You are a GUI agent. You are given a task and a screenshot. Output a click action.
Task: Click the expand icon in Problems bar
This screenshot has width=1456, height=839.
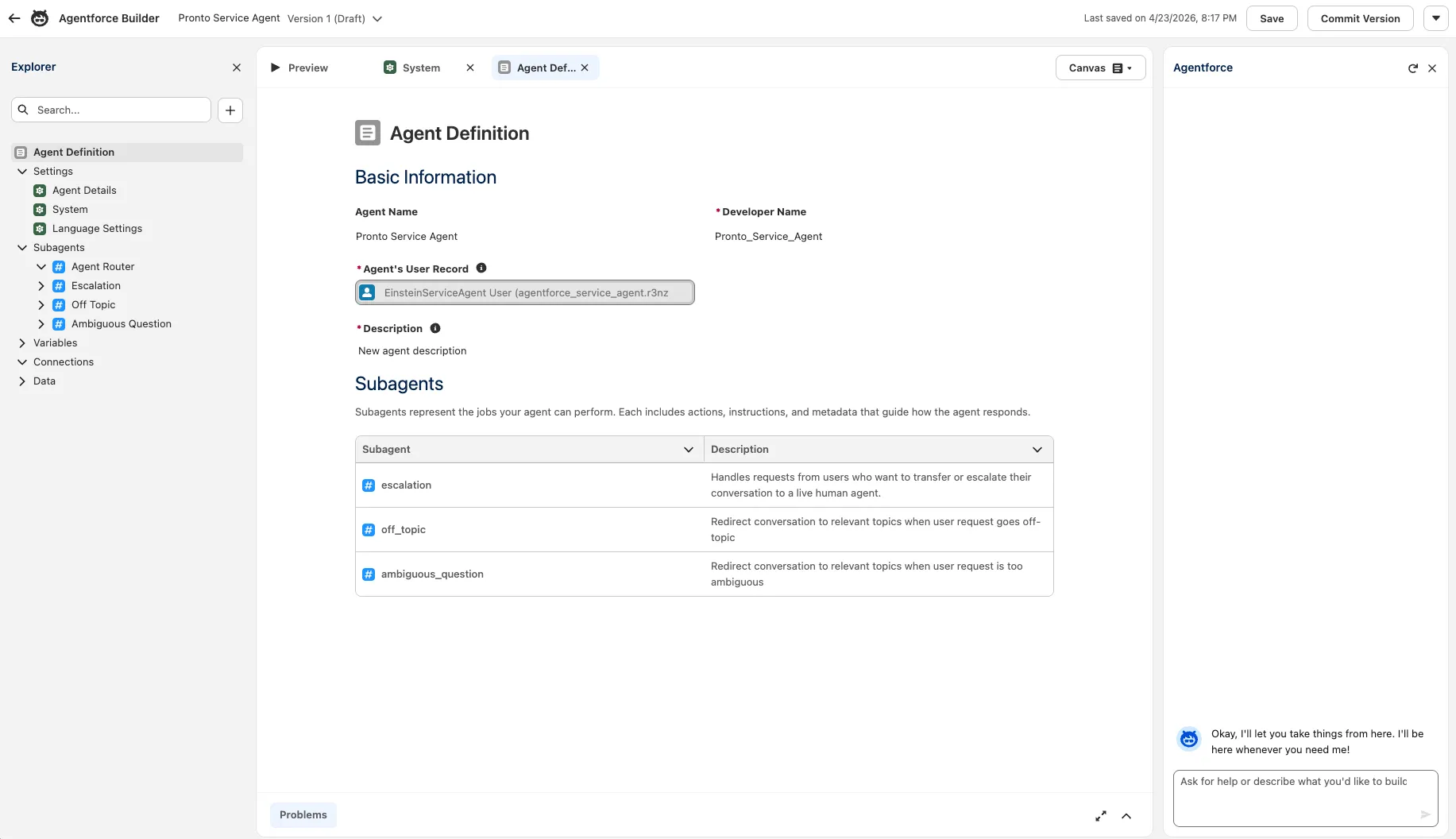point(1101,816)
